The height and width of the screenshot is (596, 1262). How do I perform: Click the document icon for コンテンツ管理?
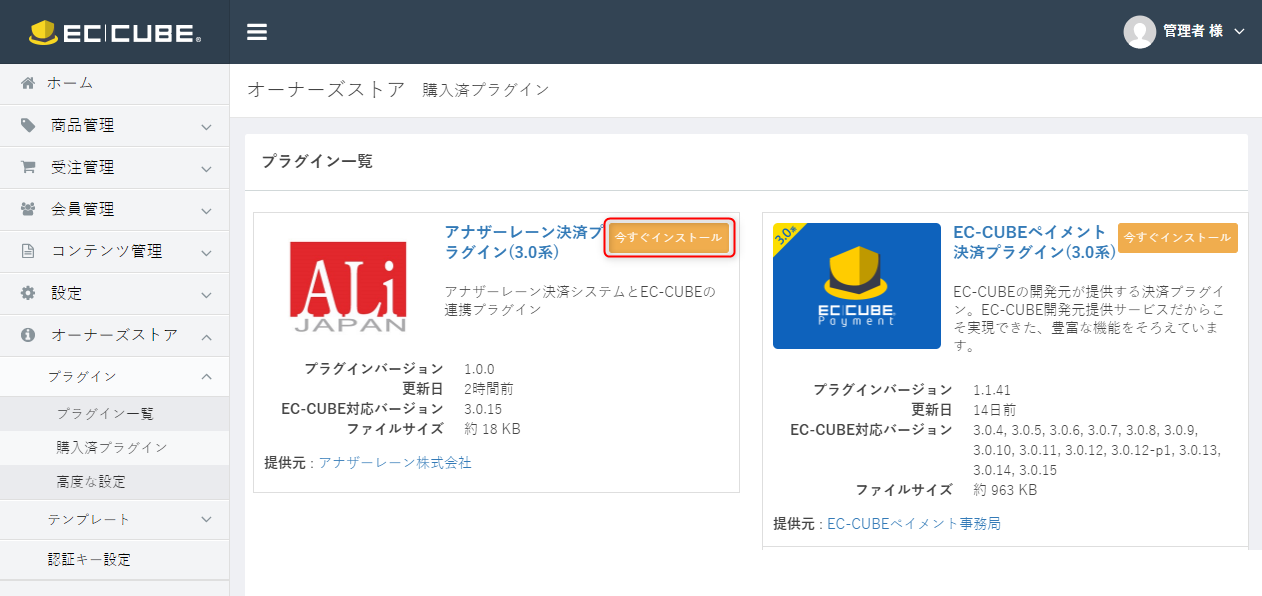(x=28, y=251)
